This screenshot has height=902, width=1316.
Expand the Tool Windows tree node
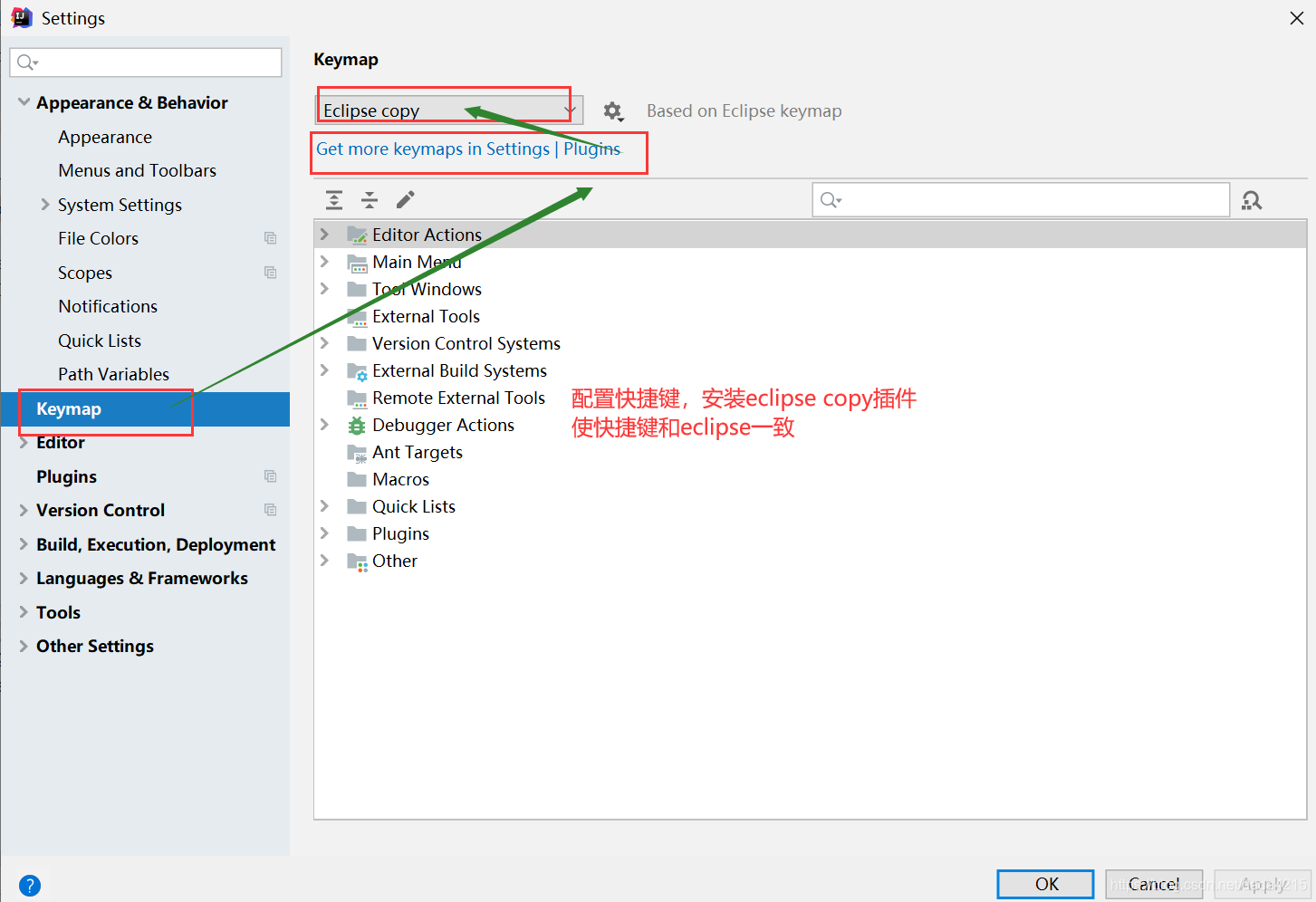324,289
